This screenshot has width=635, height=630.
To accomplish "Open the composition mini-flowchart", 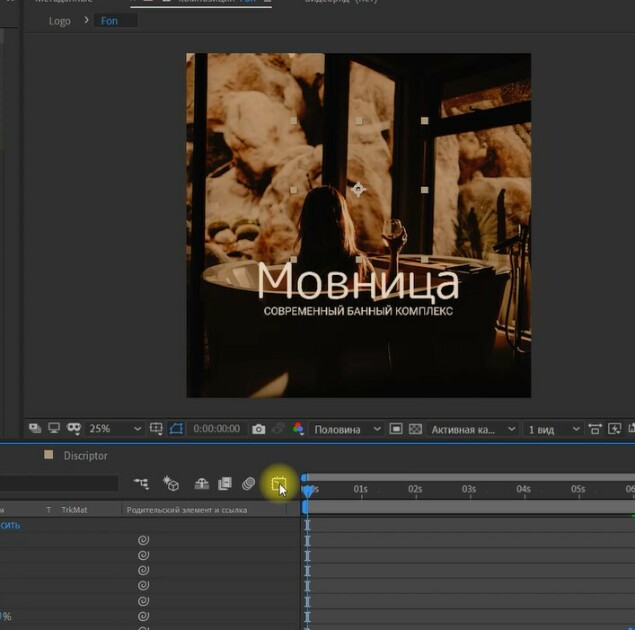I will (x=141, y=483).
